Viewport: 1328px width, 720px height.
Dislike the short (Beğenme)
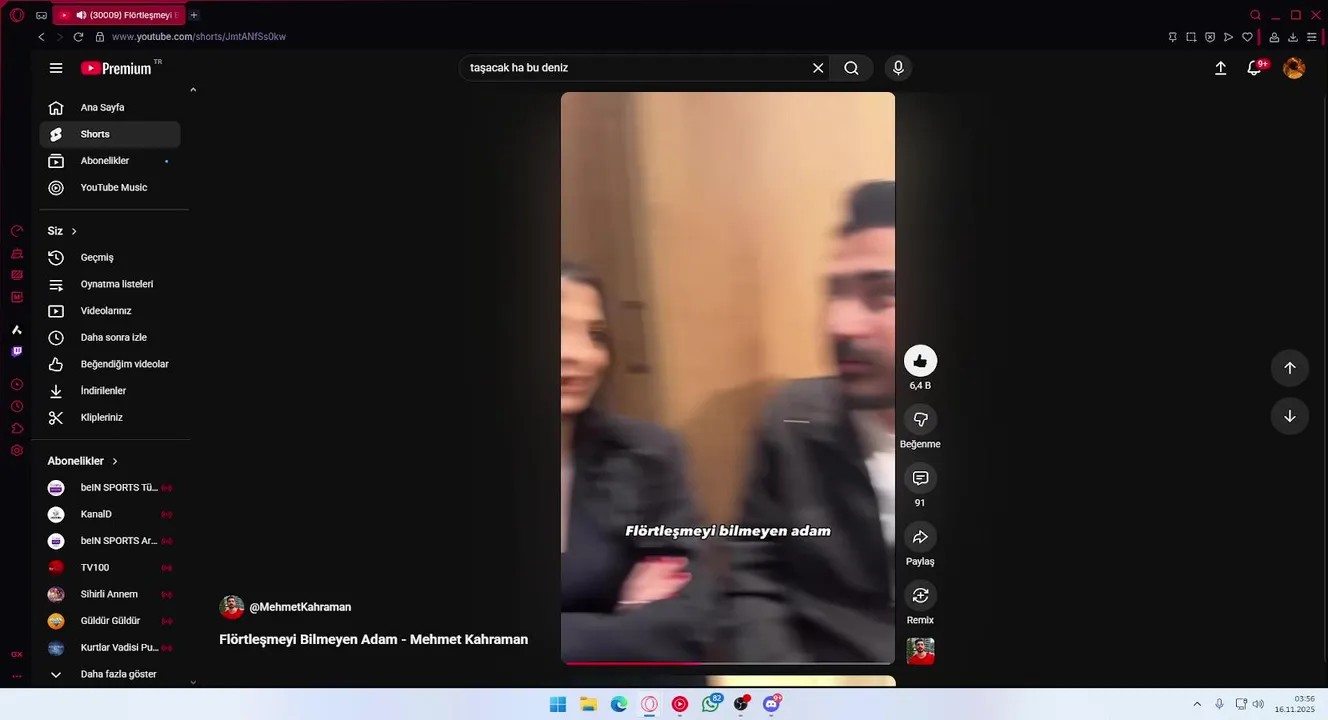click(x=920, y=420)
